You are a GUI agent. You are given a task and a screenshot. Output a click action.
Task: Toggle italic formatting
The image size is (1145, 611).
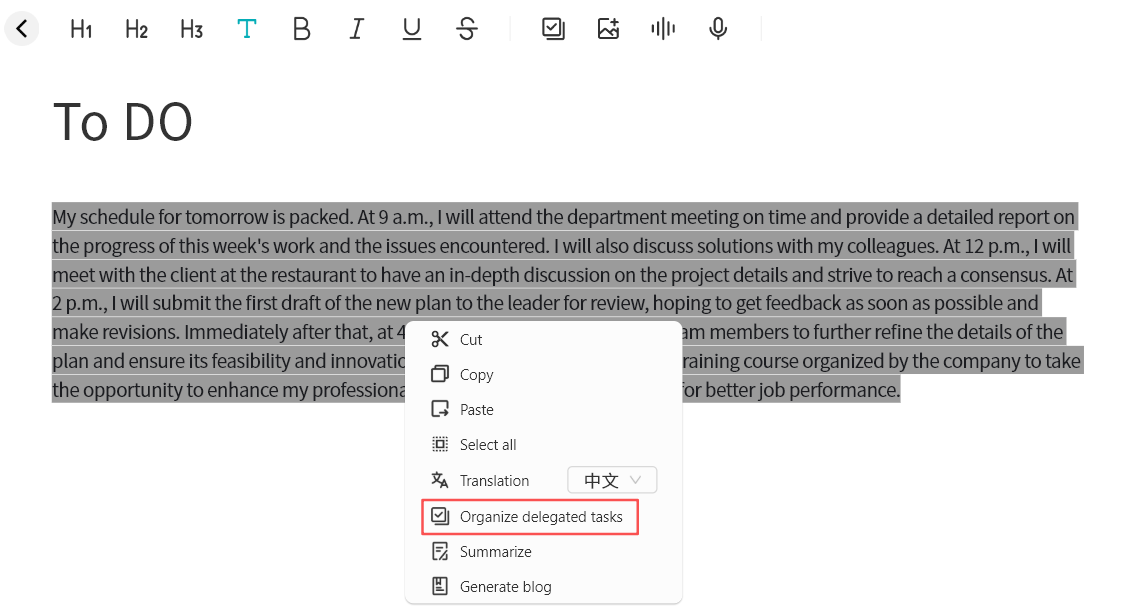pyautogui.click(x=356, y=29)
